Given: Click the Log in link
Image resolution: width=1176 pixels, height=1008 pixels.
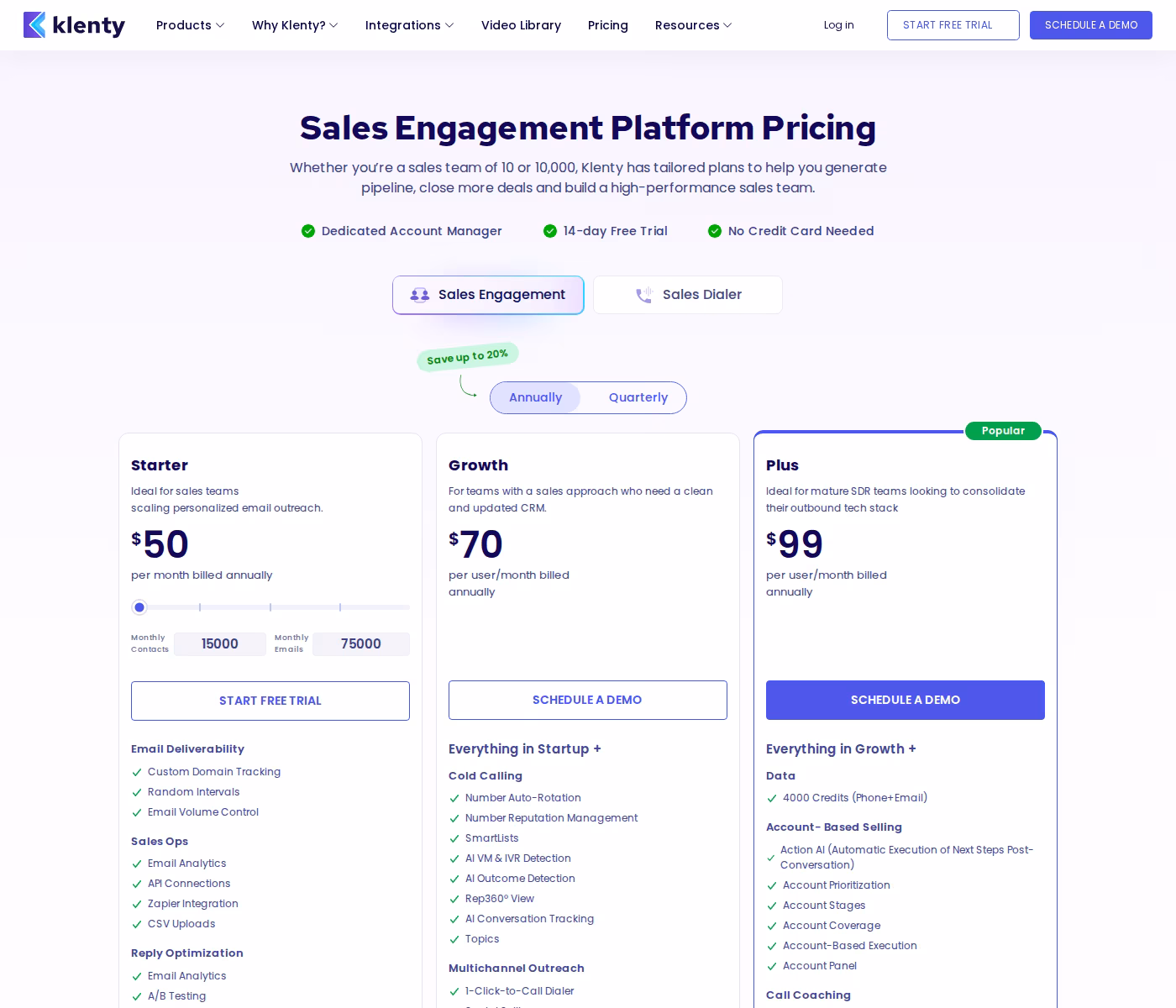Looking at the screenshot, I should click(838, 25).
